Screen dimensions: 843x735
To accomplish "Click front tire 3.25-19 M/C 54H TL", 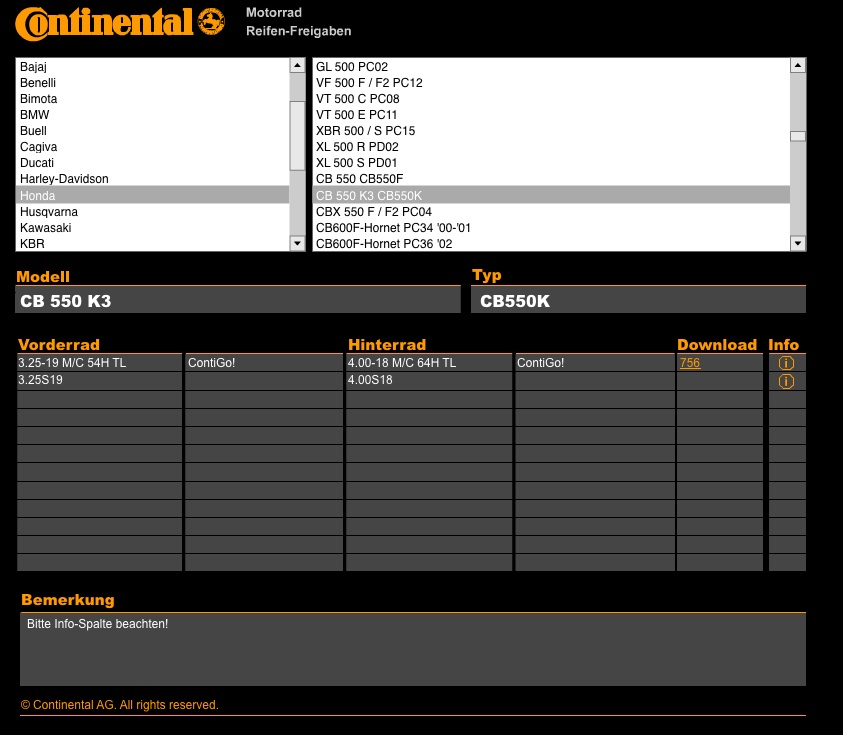I will 99,363.
